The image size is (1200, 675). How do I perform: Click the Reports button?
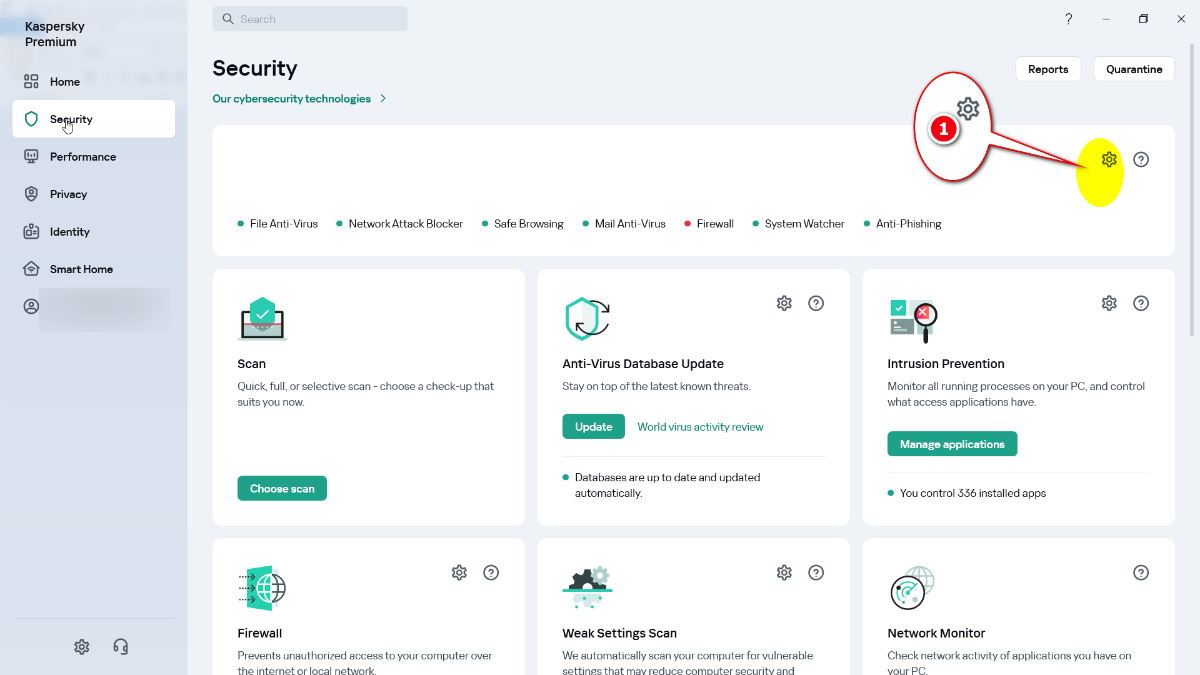click(x=1048, y=69)
